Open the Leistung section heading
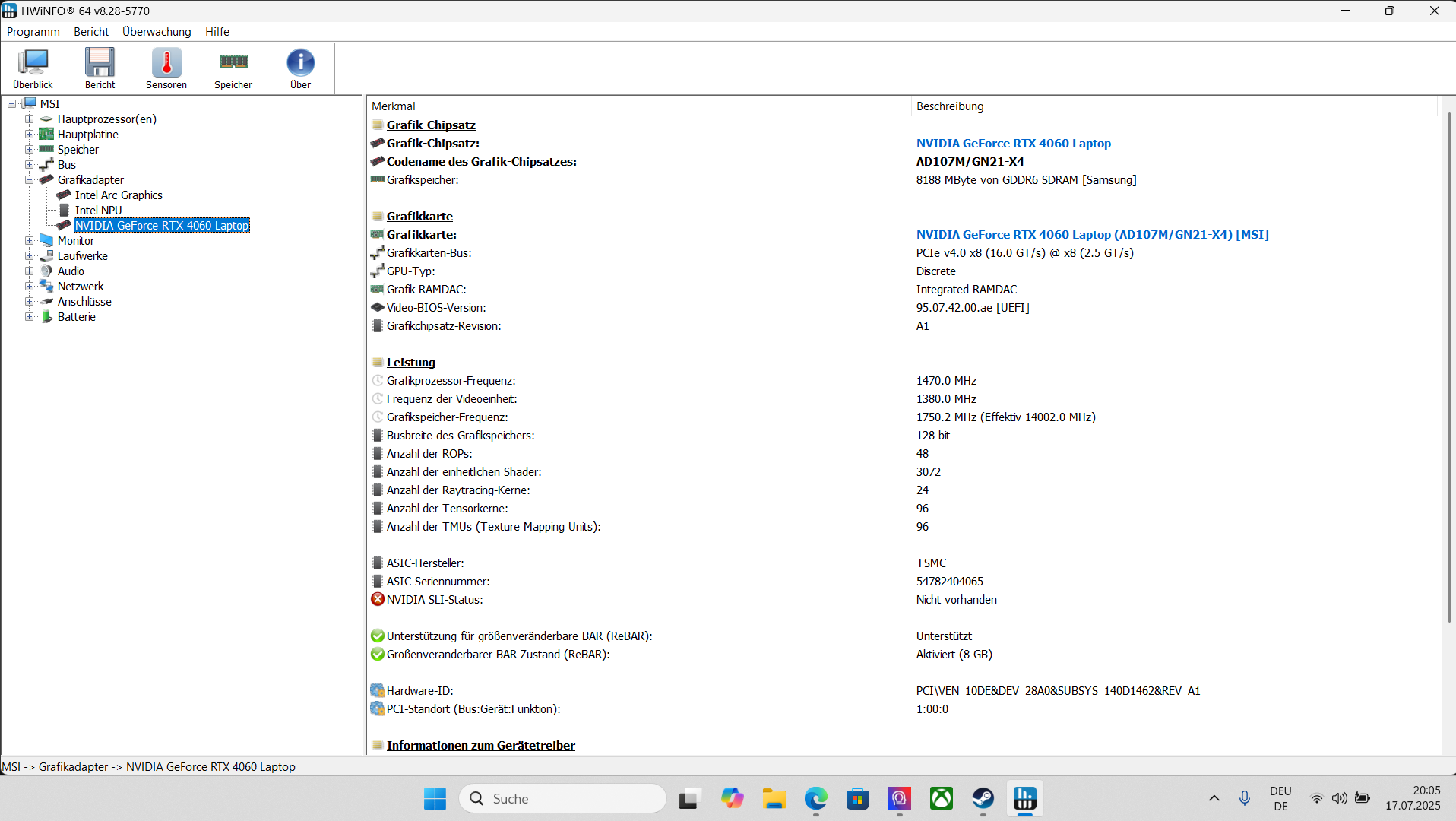Screen dimensions: 1456x821 (411, 363)
